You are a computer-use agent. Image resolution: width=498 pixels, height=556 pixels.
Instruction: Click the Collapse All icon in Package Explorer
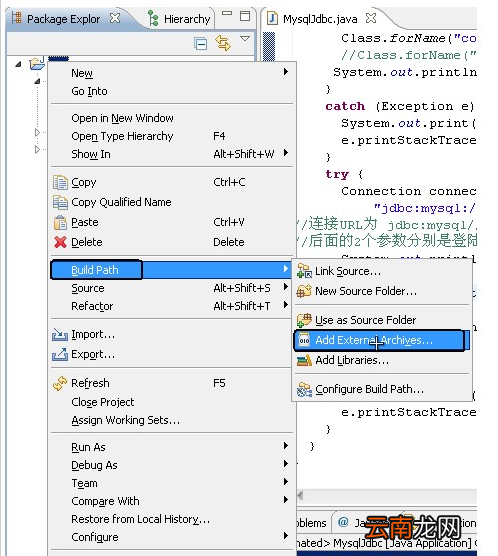(200, 44)
